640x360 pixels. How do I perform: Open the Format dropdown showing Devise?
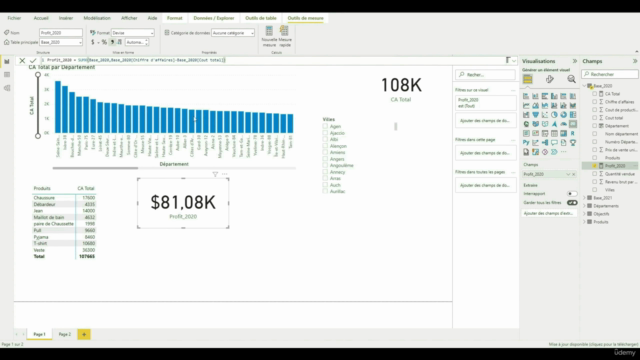click(133, 33)
